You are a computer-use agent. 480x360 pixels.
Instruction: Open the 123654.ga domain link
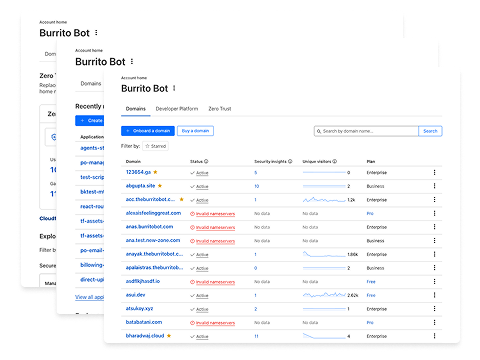tap(138, 172)
